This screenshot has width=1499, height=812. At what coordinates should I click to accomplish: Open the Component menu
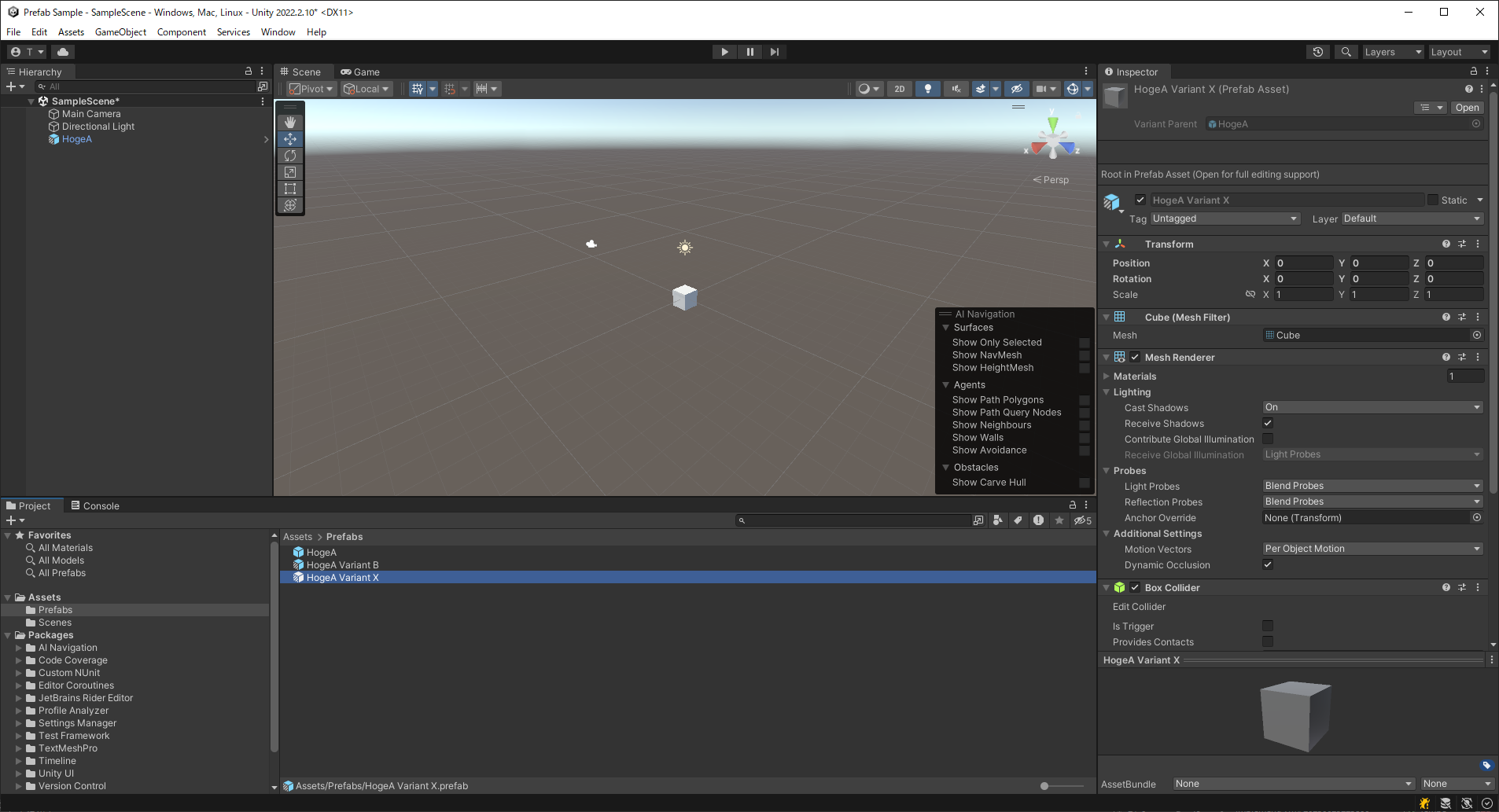[x=182, y=32]
